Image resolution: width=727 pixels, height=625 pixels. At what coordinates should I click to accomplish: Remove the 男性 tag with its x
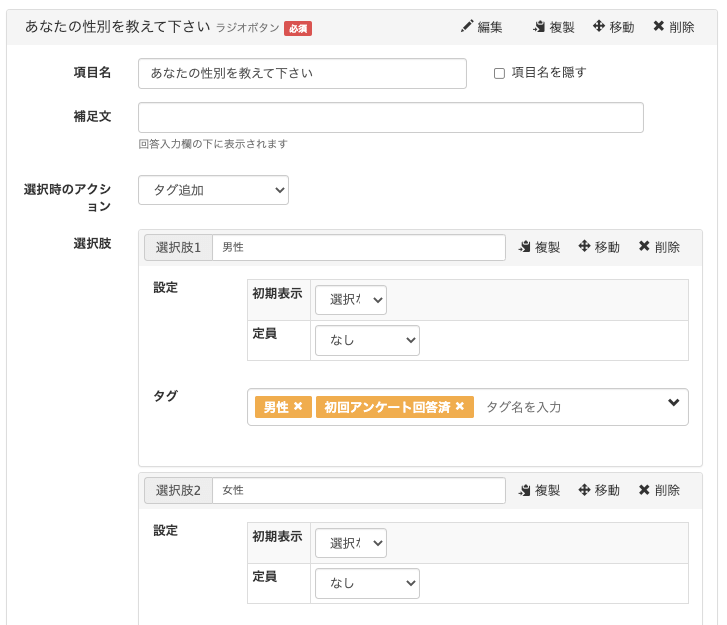pyautogui.click(x=298, y=406)
